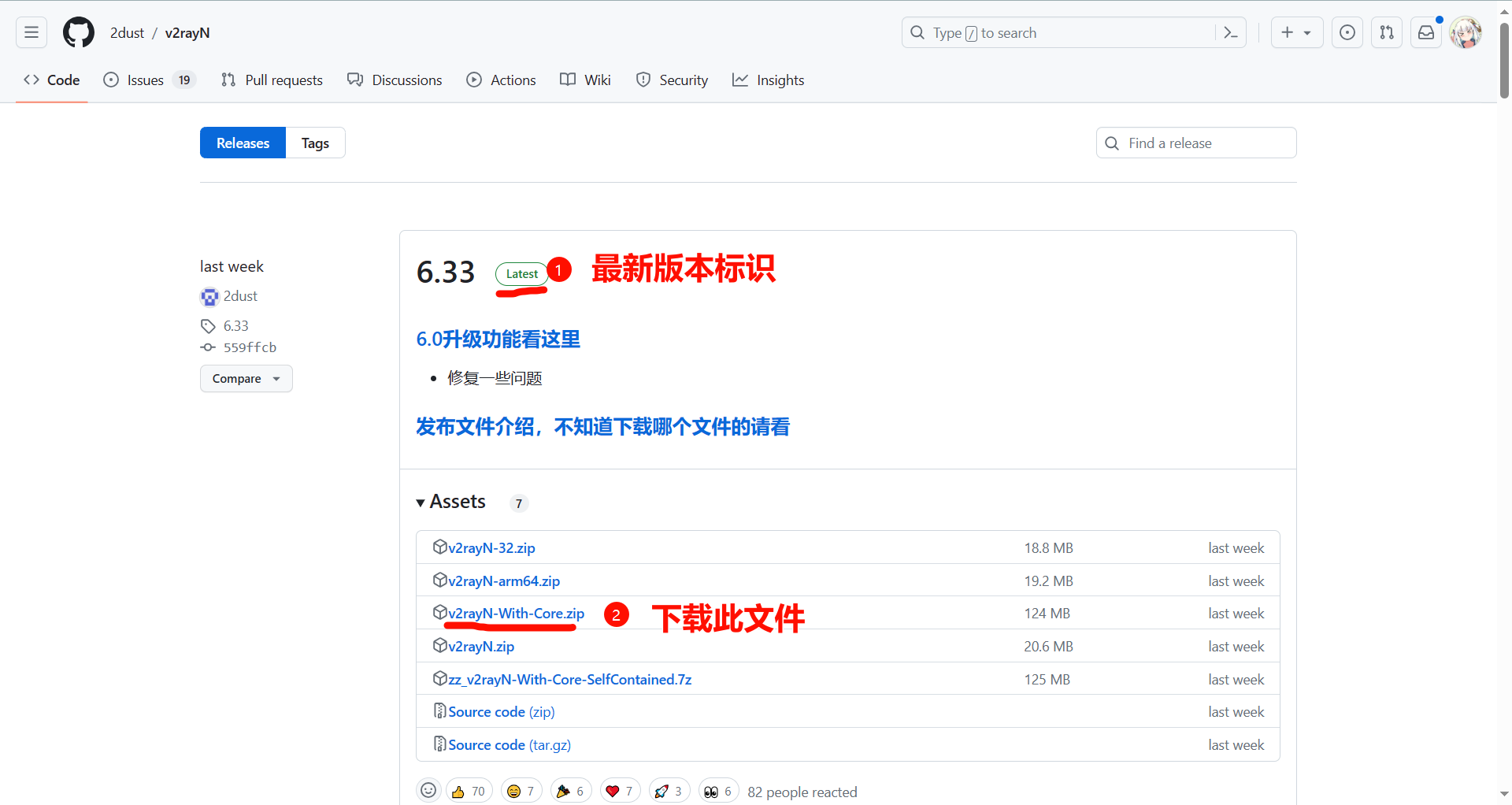The image size is (1512, 805).
Task: Open the hamburger navigation menu
Action: (x=31, y=32)
